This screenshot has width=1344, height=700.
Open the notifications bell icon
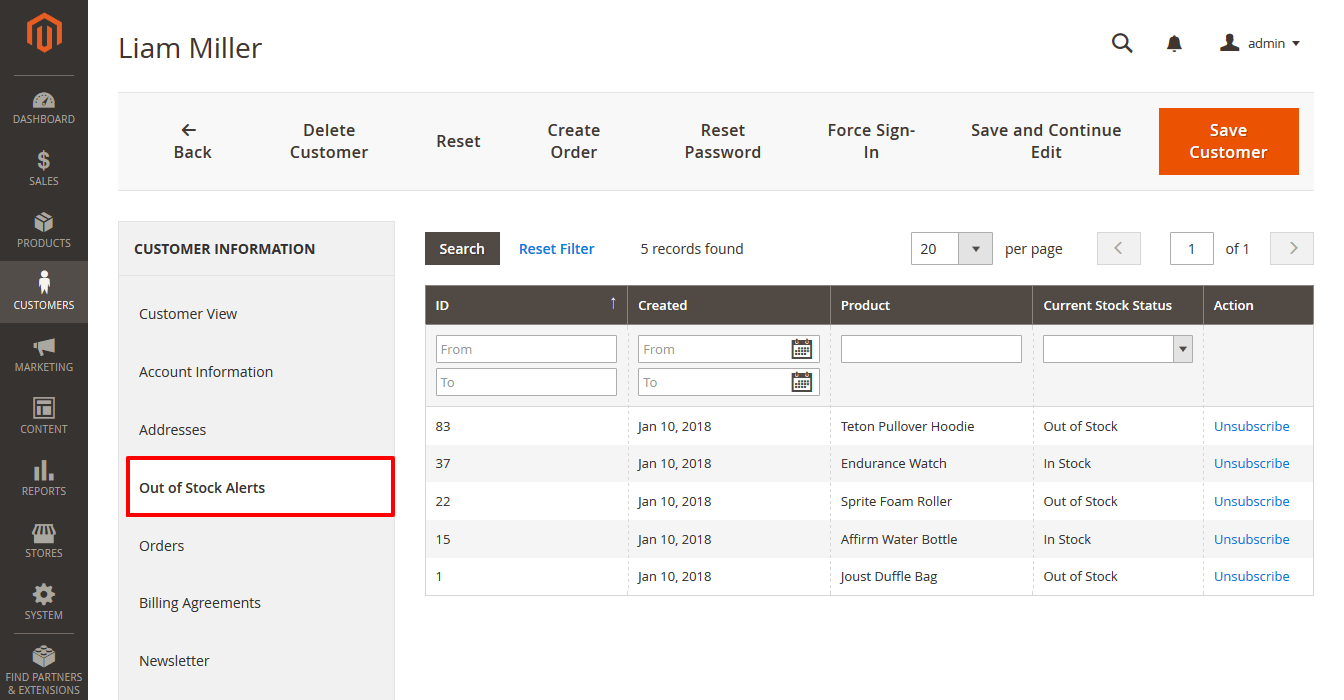pos(1174,43)
